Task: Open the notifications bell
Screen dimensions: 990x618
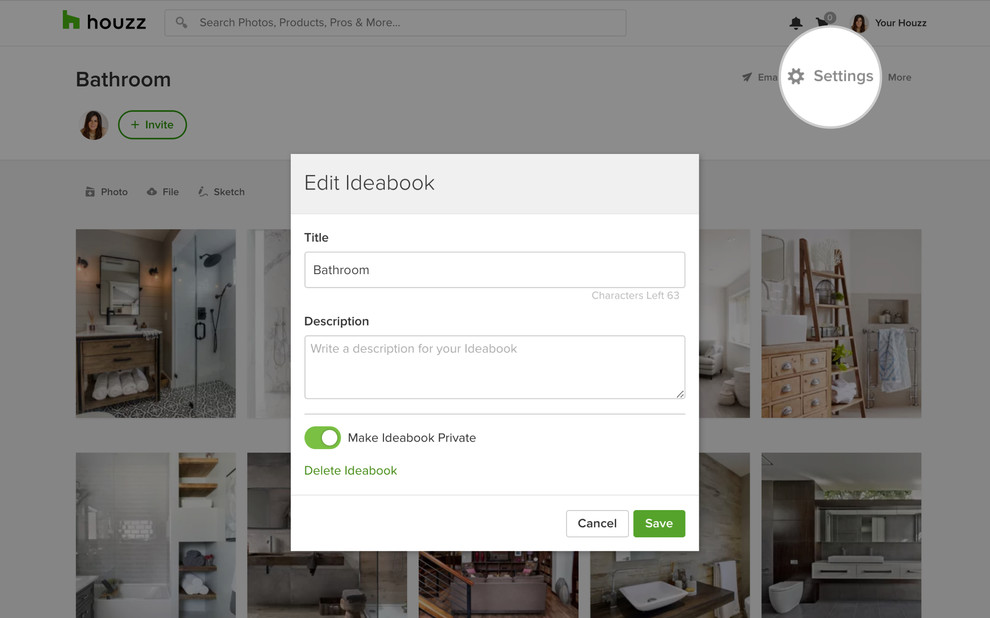Action: [x=796, y=23]
